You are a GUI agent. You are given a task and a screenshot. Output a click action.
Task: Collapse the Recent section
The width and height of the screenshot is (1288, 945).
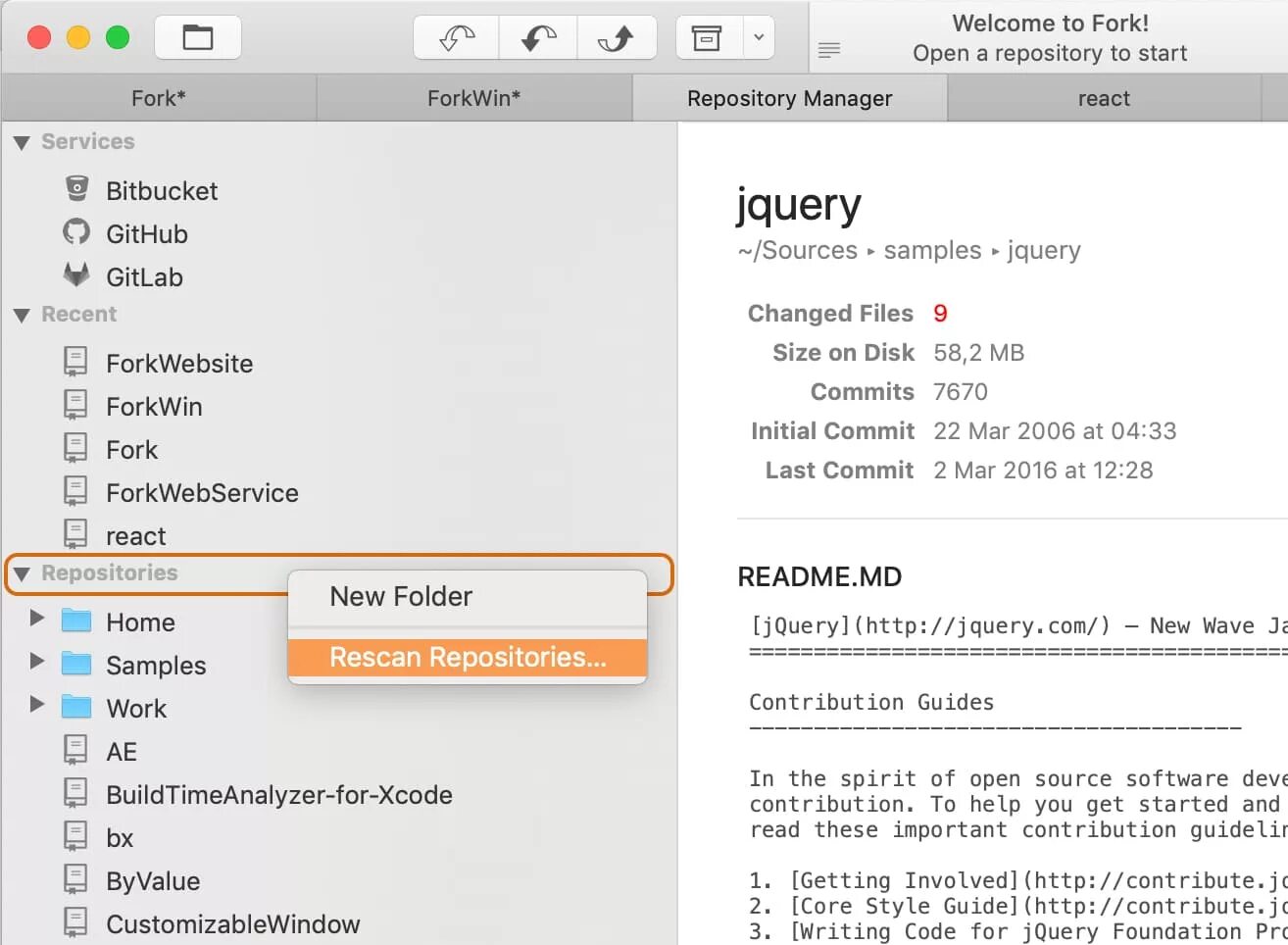22,316
